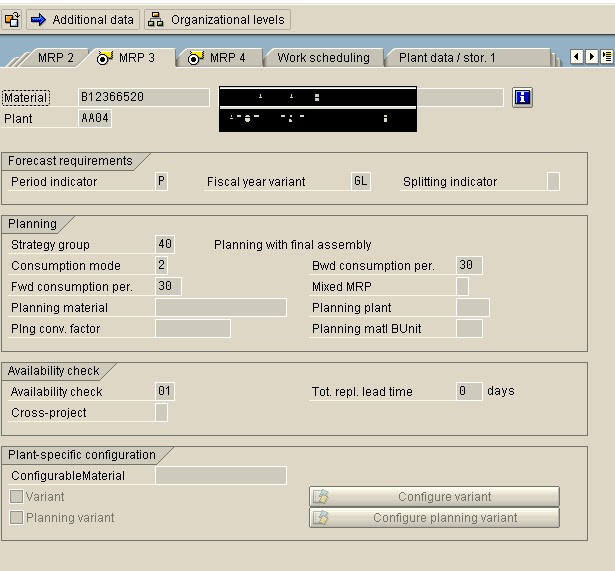Viewport: 615px width, 571px height.
Task: Tick the Planning variant checkbox
Action: 16,518
